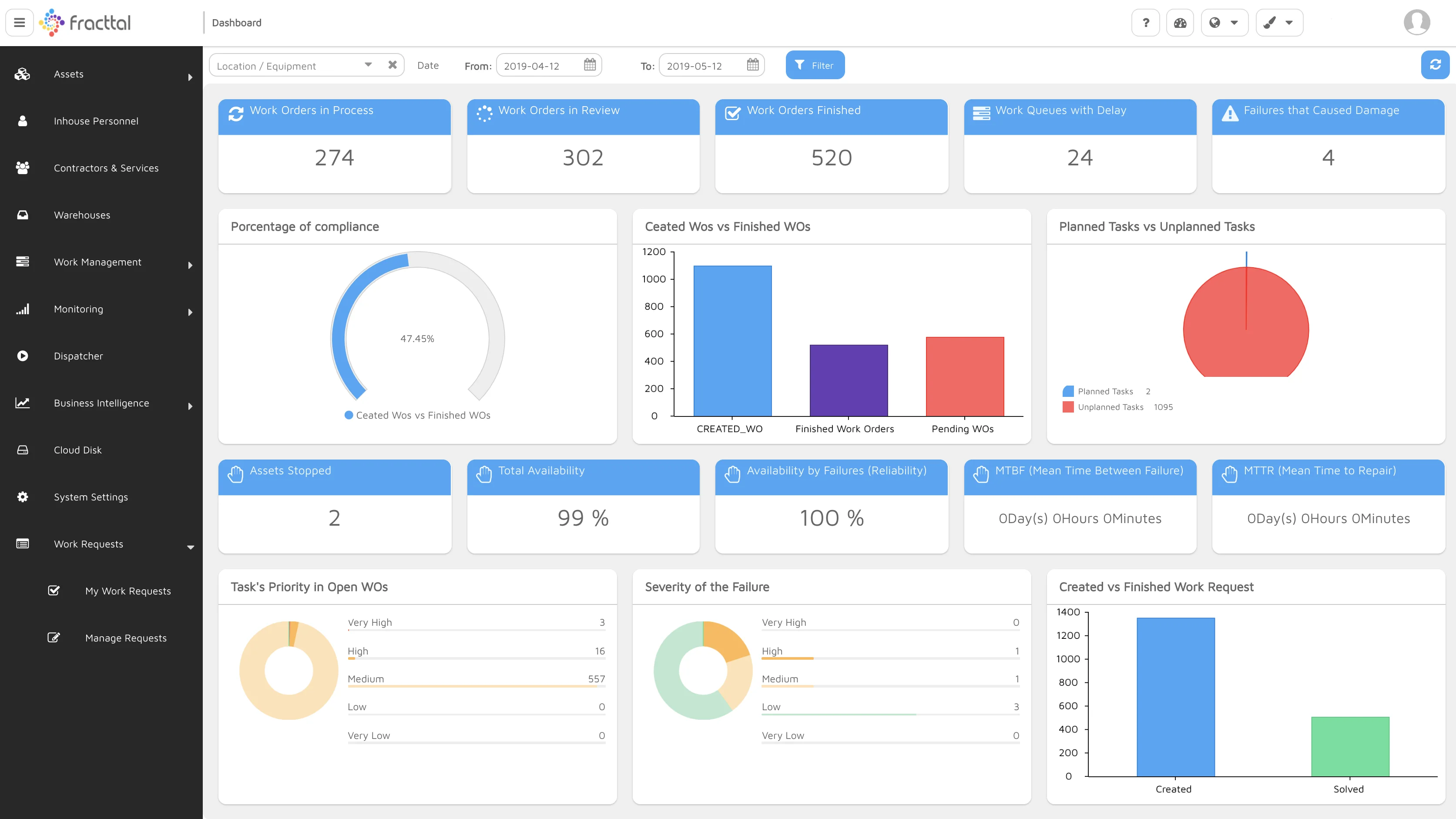Click the Assets Stopped hand icon
1456x819 pixels.
tap(234, 471)
